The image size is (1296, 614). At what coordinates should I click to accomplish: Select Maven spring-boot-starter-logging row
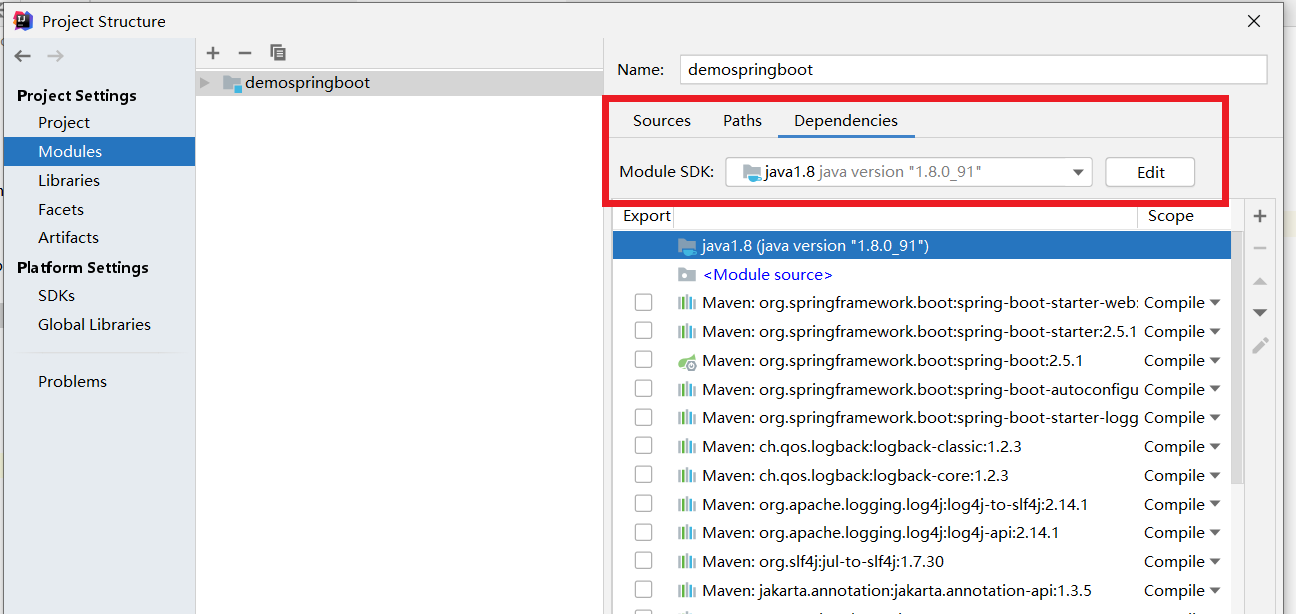click(922, 417)
